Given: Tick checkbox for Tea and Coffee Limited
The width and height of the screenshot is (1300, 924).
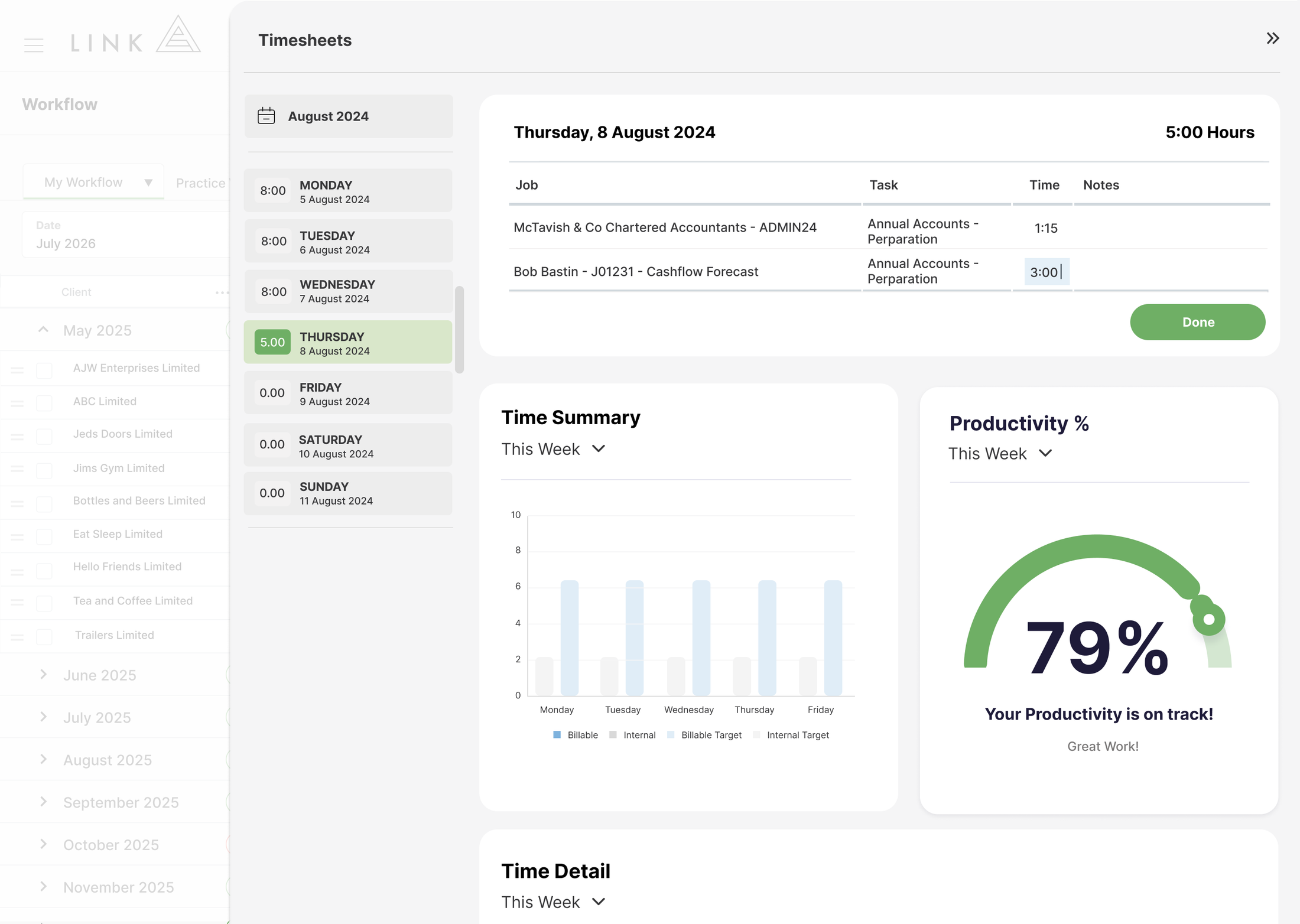Looking at the screenshot, I should tap(44, 603).
